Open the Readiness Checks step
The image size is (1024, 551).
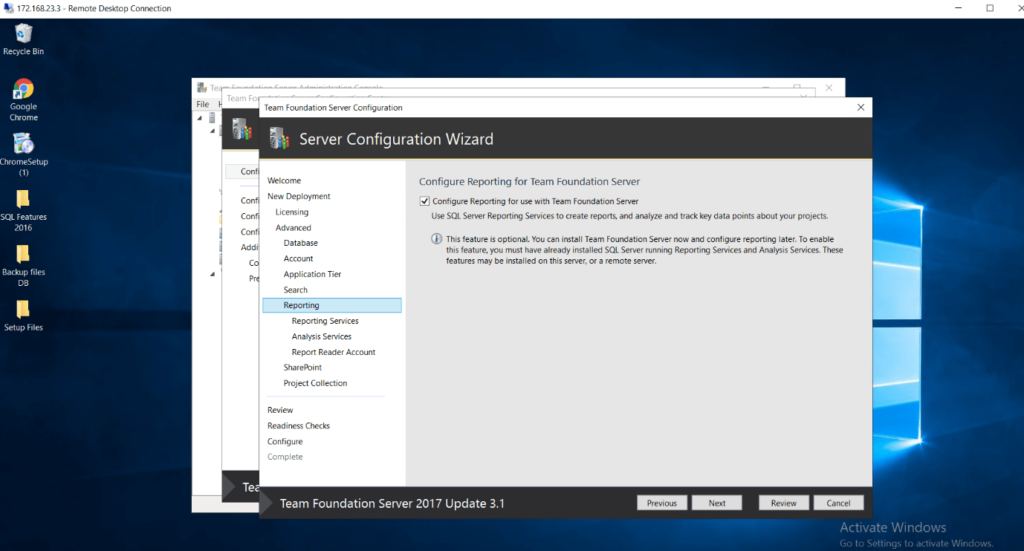298,426
